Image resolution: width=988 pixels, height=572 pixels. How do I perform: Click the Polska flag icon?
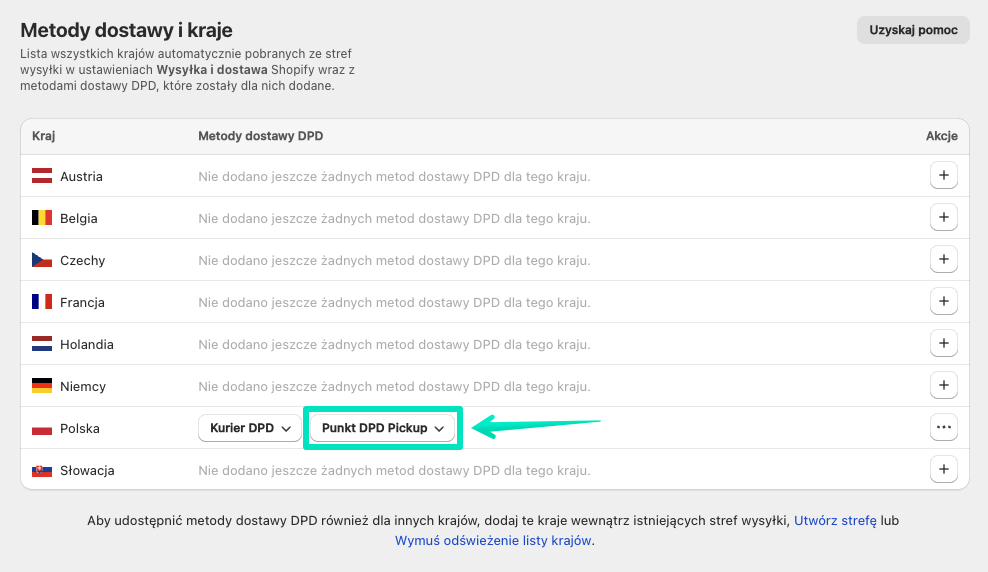[x=42, y=428]
